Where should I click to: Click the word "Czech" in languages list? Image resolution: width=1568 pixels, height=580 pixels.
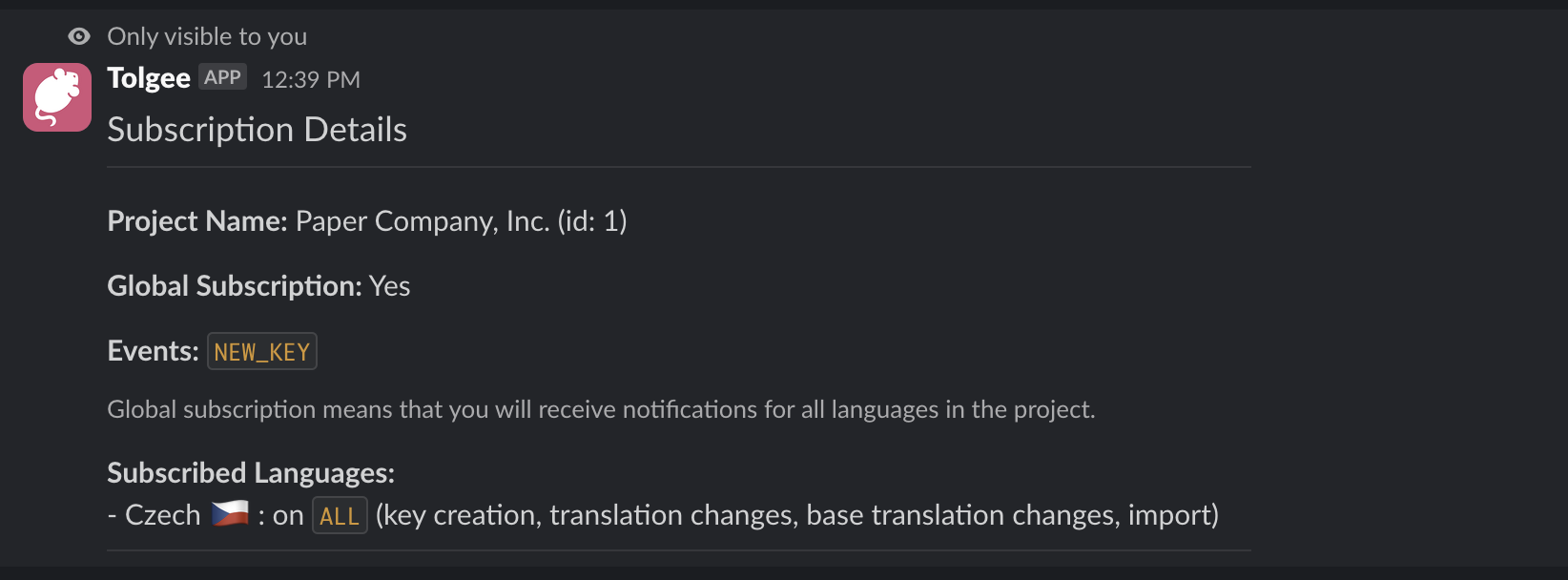[163, 515]
